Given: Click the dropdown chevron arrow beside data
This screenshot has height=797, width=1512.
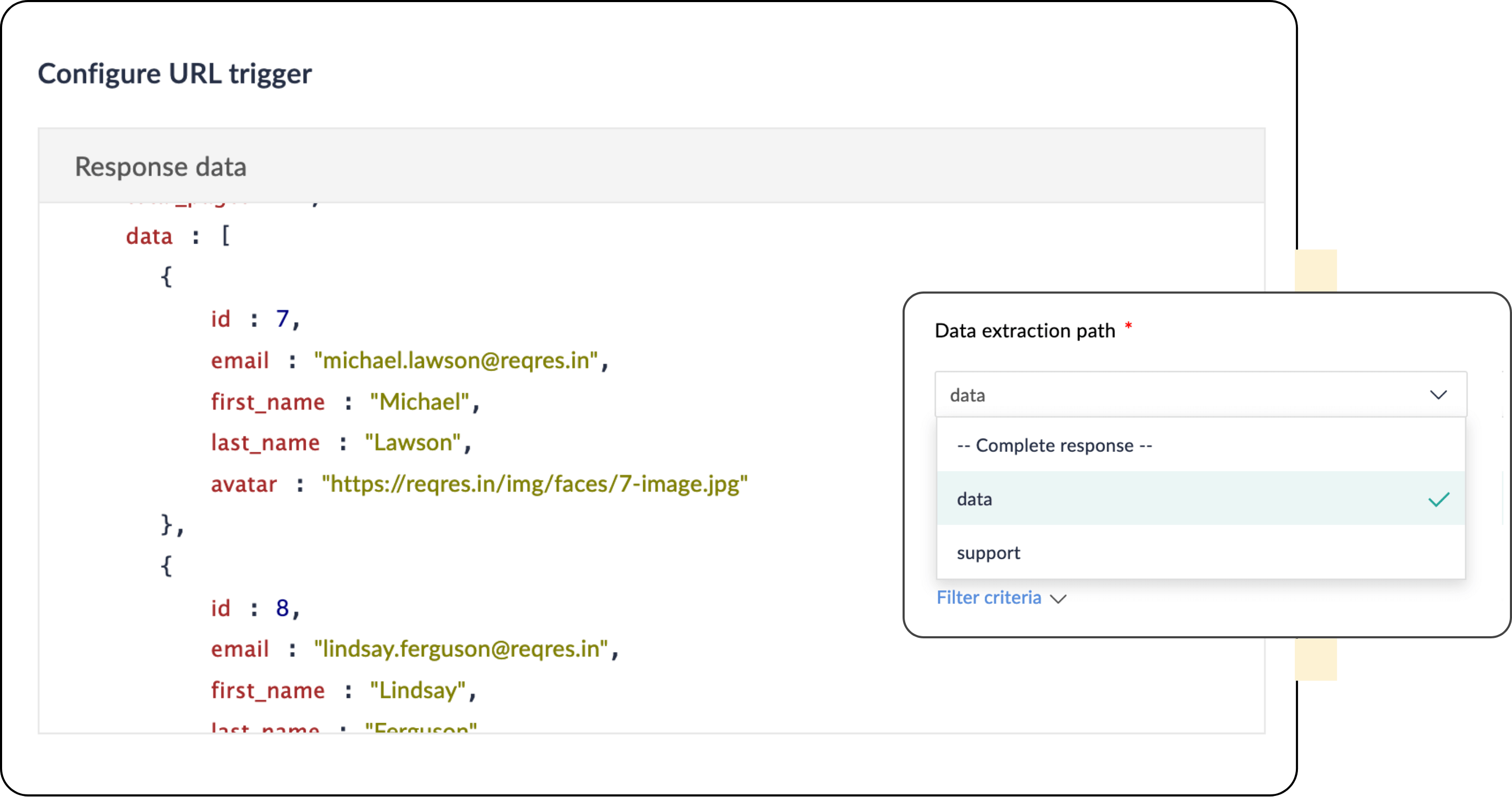Looking at the screenshot, I should [x=1438, y=395].
